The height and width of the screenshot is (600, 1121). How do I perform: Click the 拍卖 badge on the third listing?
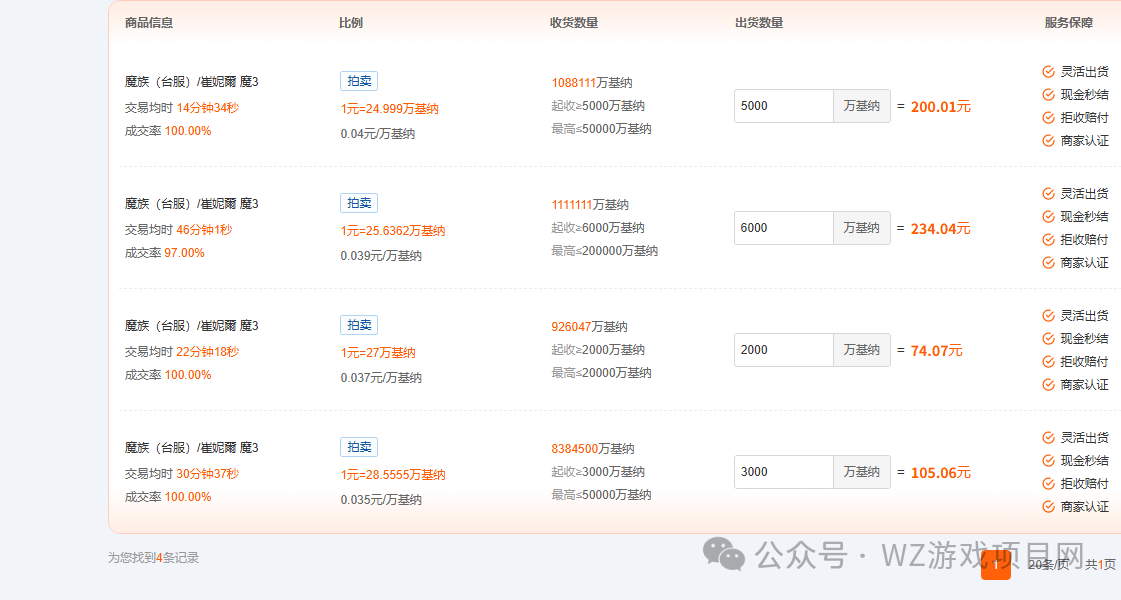[358, 324]
